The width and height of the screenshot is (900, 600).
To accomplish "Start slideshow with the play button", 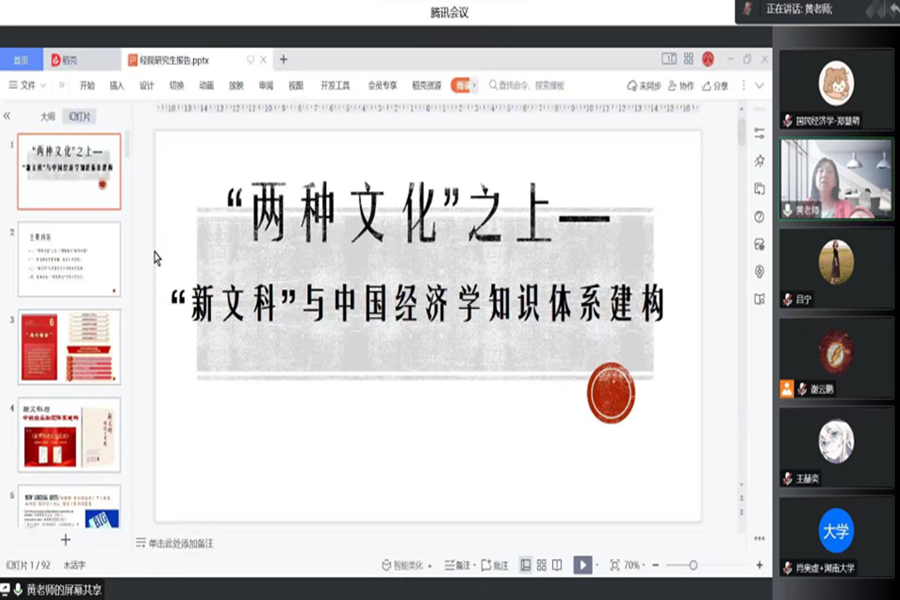I will point(582,565).
